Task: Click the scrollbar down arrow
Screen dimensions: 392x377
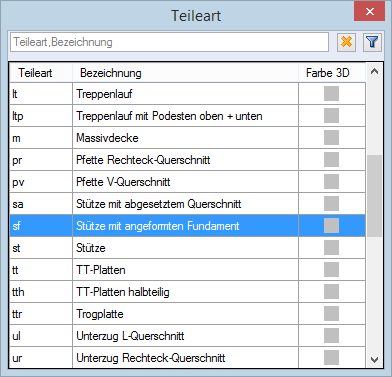Action: pyautogui.click(x=374, y=360)
